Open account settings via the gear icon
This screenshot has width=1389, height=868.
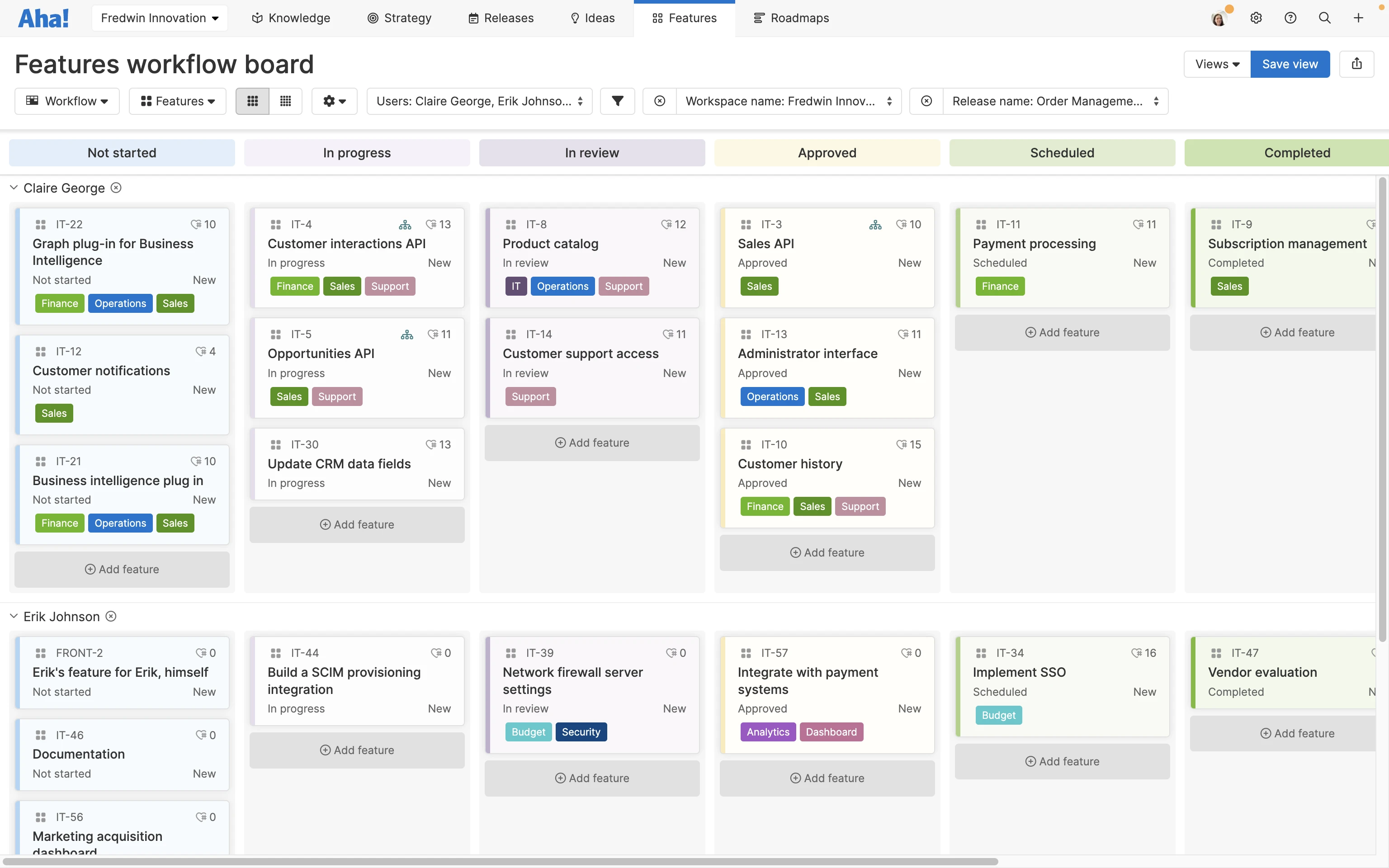pyautogui.click(x=1256, y=18)
